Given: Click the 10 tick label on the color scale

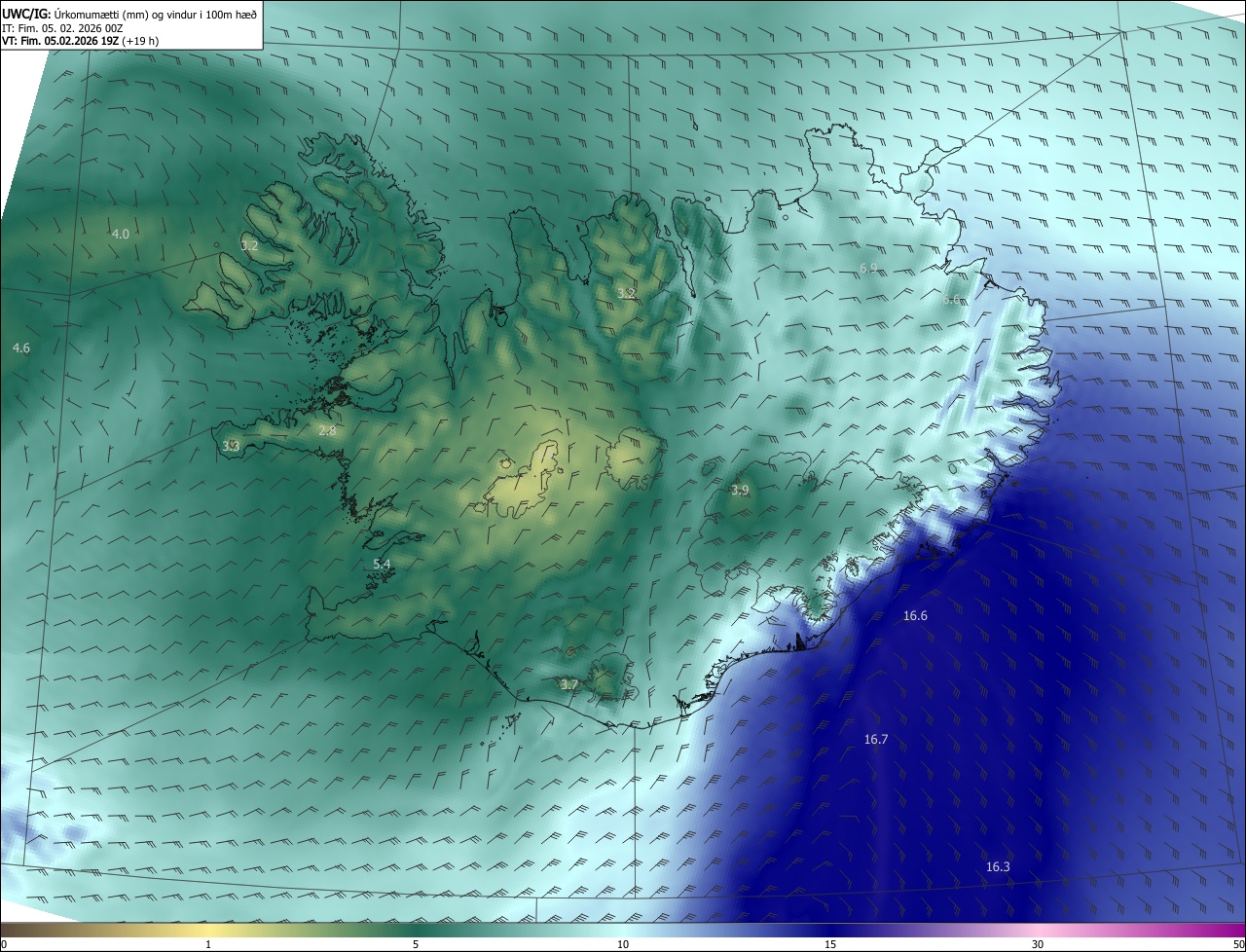Looking at the screenshot, I should [623, 944].
